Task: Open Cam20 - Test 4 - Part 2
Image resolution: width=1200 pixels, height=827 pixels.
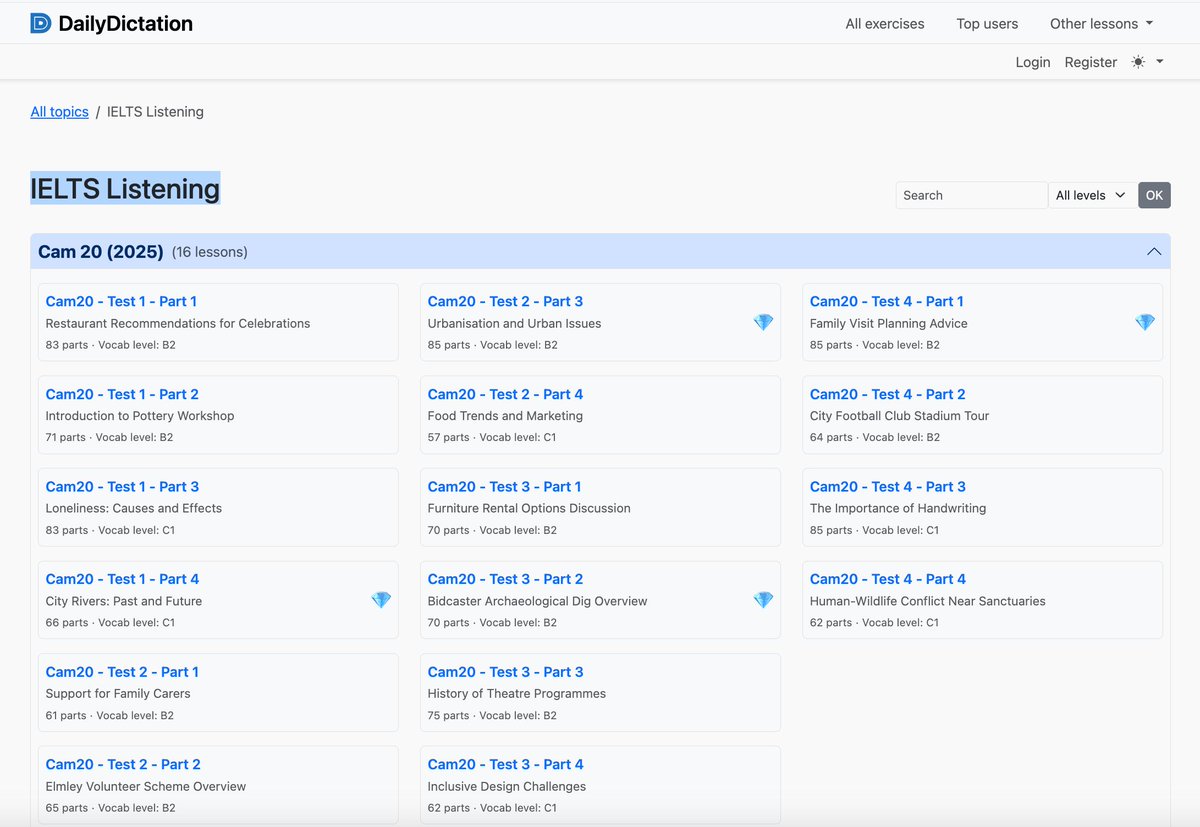Action: pyautogui.click(x=888, y=394)
